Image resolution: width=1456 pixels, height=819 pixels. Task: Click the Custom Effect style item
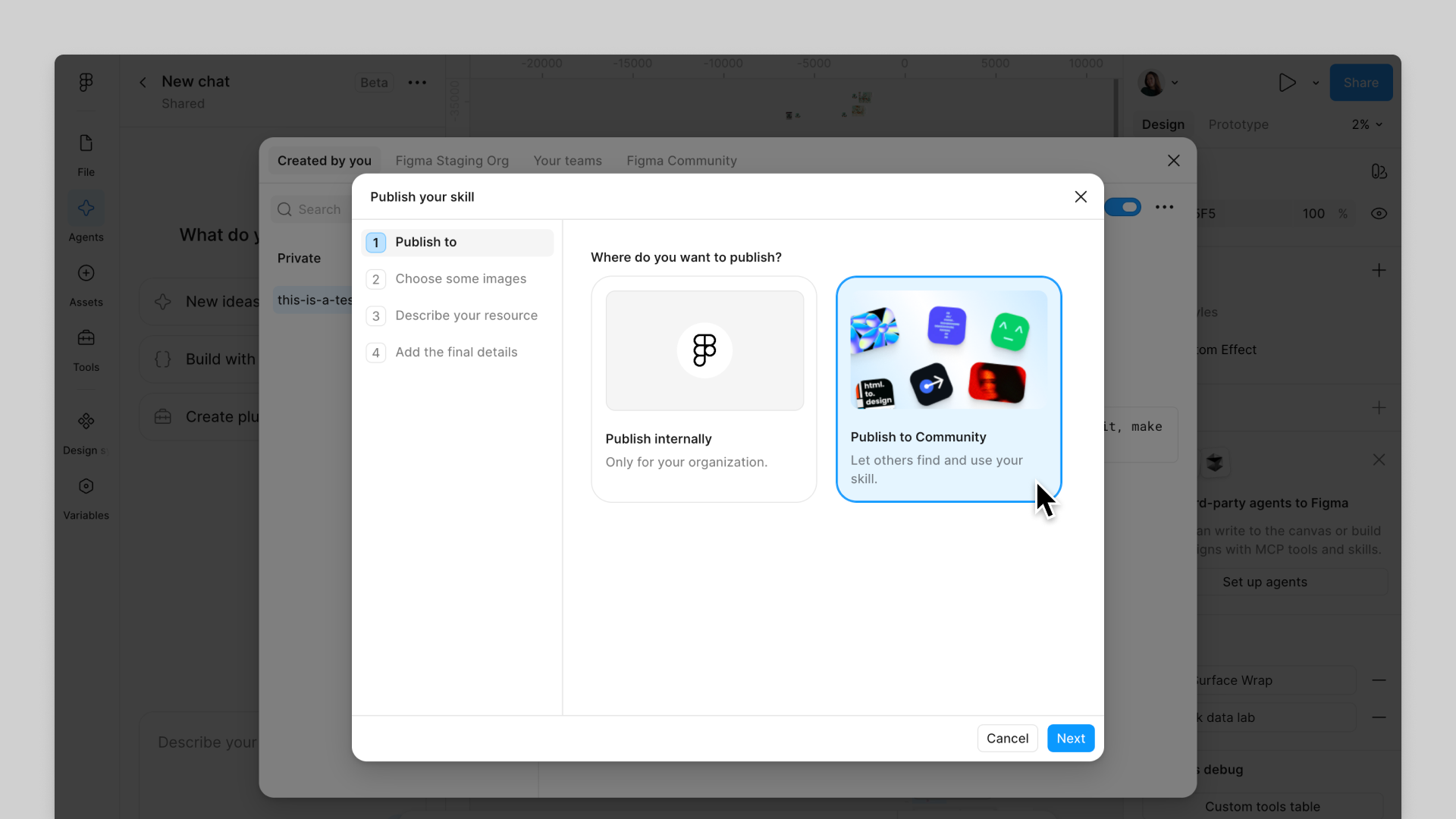1227,350
